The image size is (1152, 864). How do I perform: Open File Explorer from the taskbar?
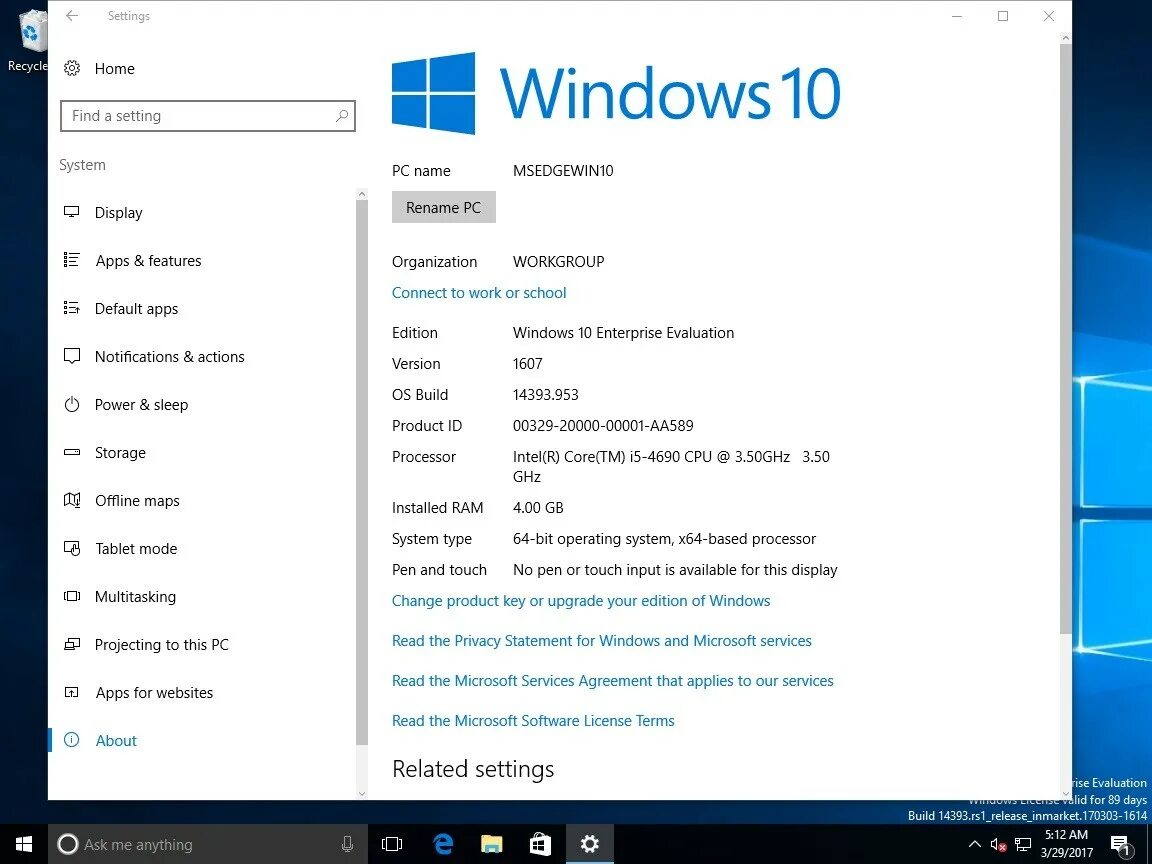click(492, 844)
